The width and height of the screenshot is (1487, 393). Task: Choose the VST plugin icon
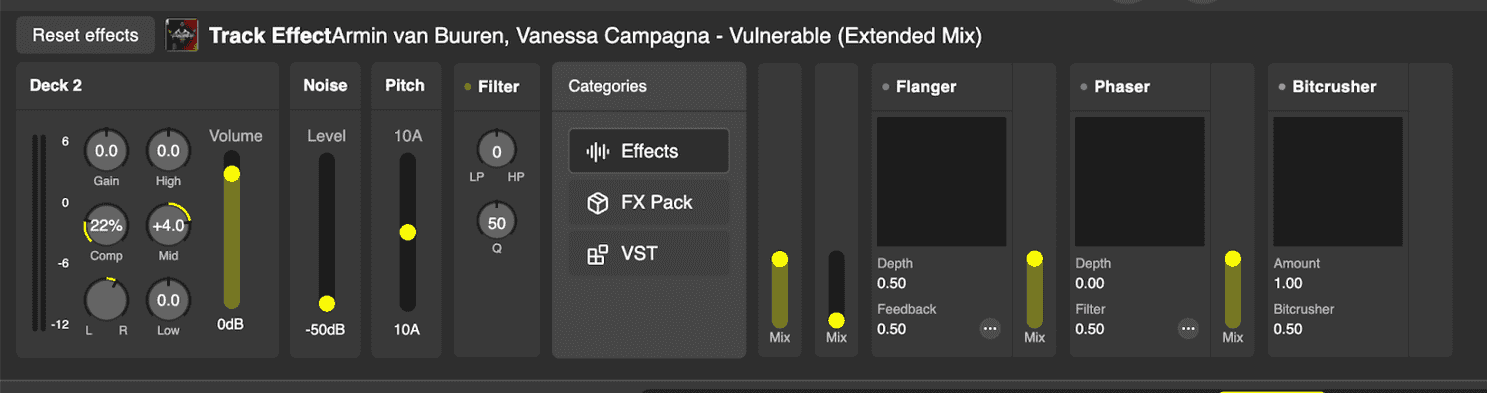click(597, 254)
